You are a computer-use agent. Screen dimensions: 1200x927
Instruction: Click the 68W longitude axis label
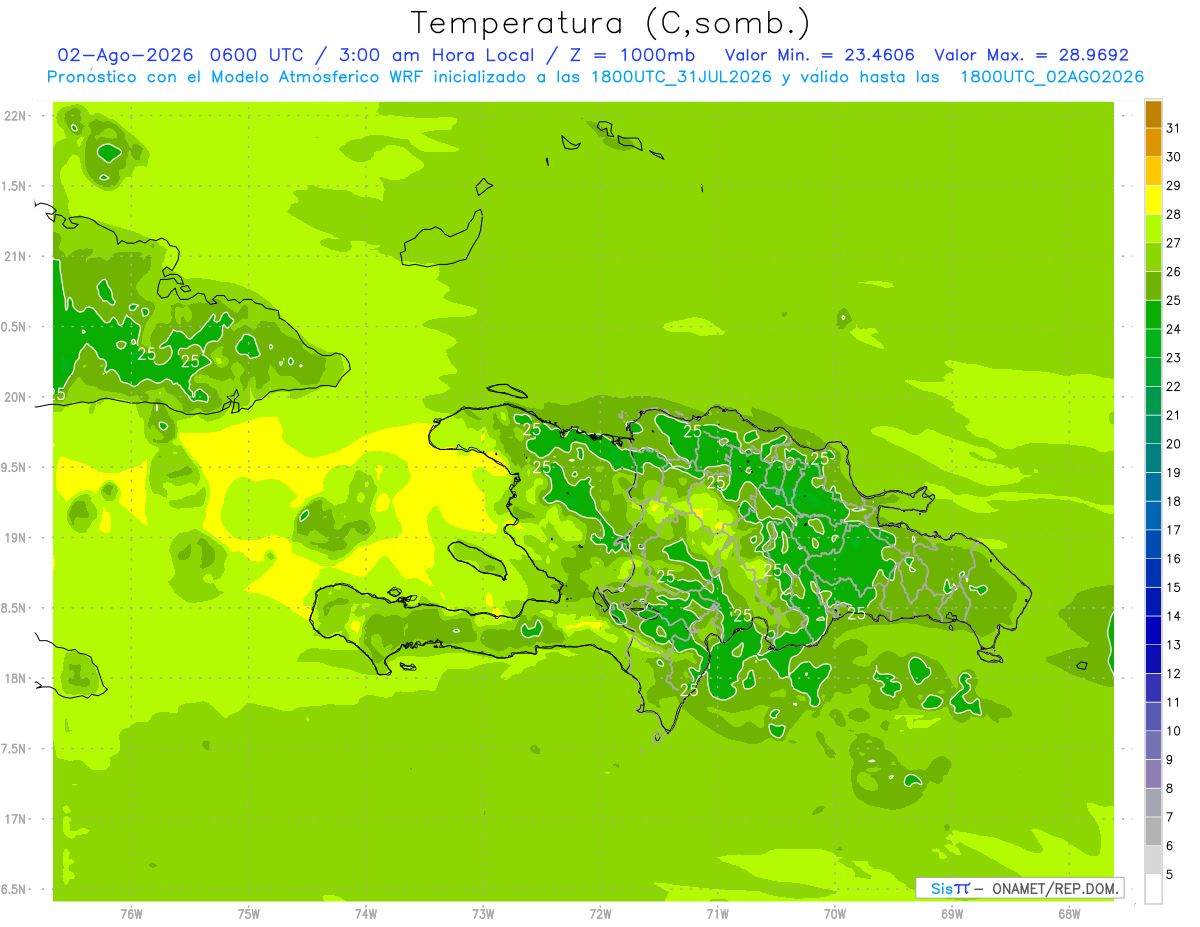click(x=1069, y=914)
